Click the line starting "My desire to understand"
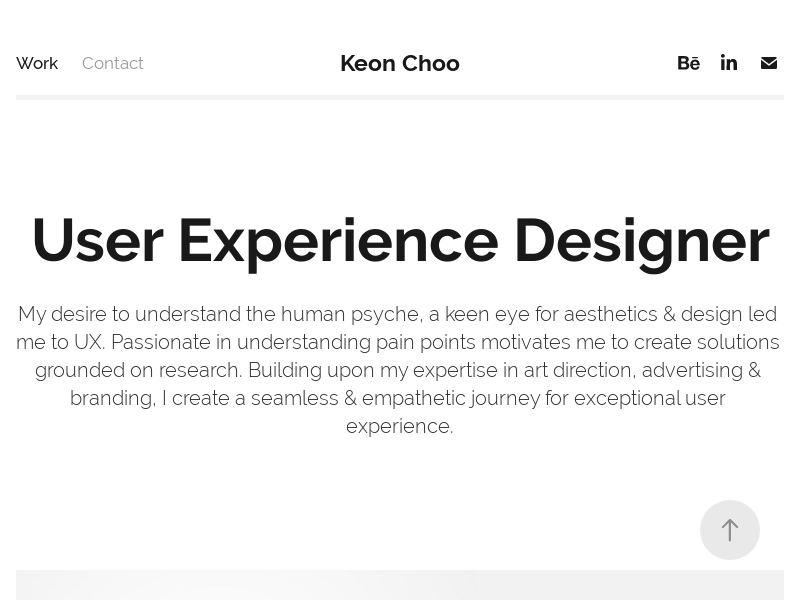This screenshot has width=800, height=600. (x=397, y=314)
